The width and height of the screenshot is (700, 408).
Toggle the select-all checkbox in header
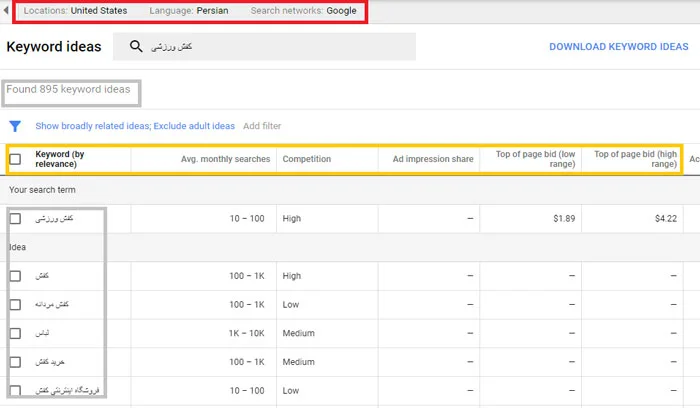click(15, 159)
